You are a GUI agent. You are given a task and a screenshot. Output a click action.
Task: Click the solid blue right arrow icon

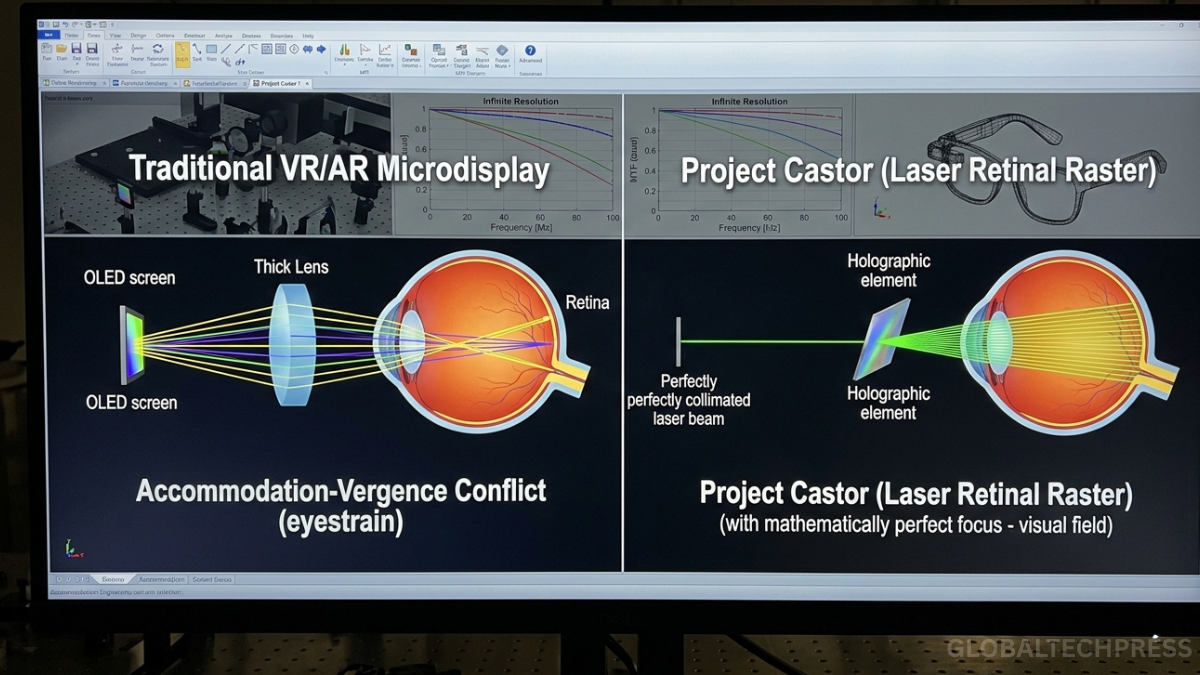321,49
